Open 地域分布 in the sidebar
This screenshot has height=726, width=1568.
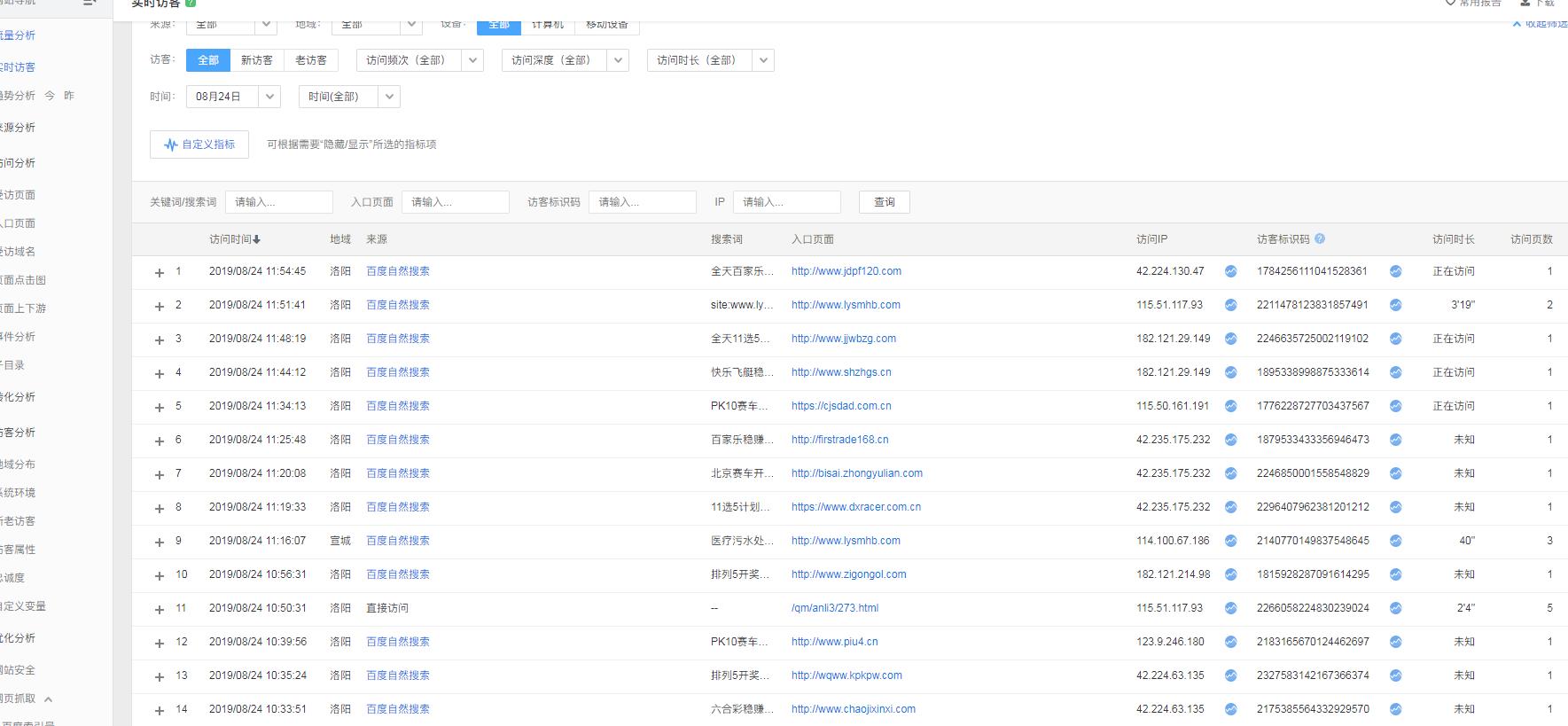18,464
